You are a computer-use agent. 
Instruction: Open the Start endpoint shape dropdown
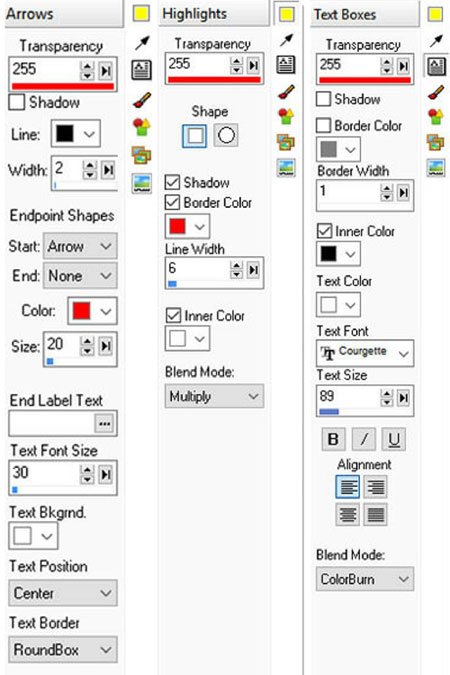pos(80,246)
